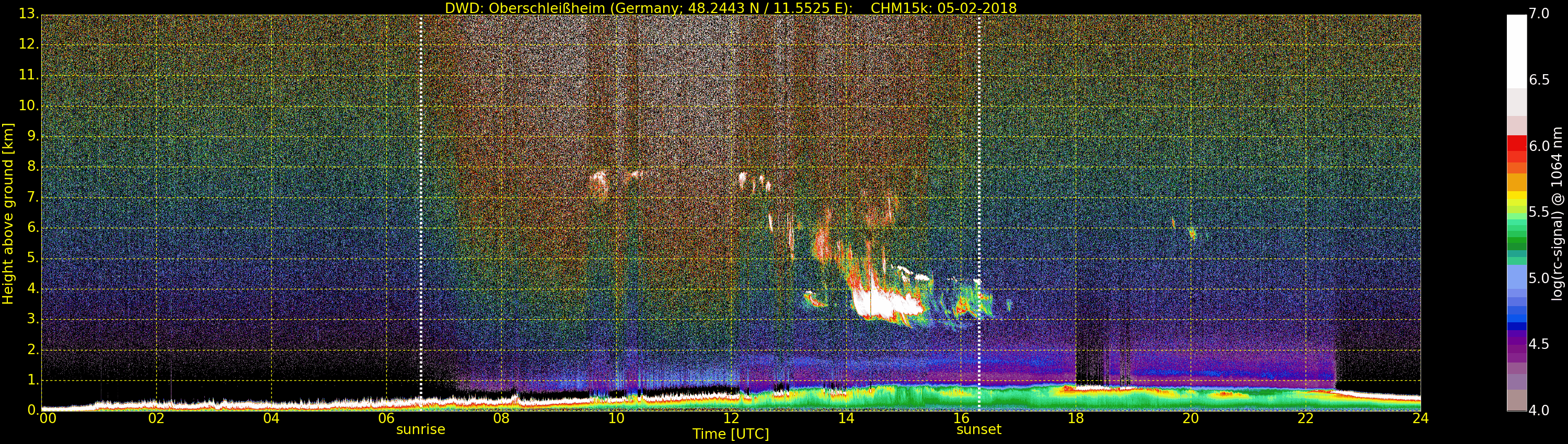Click the "4.0" colorbar tick label

1539,411
